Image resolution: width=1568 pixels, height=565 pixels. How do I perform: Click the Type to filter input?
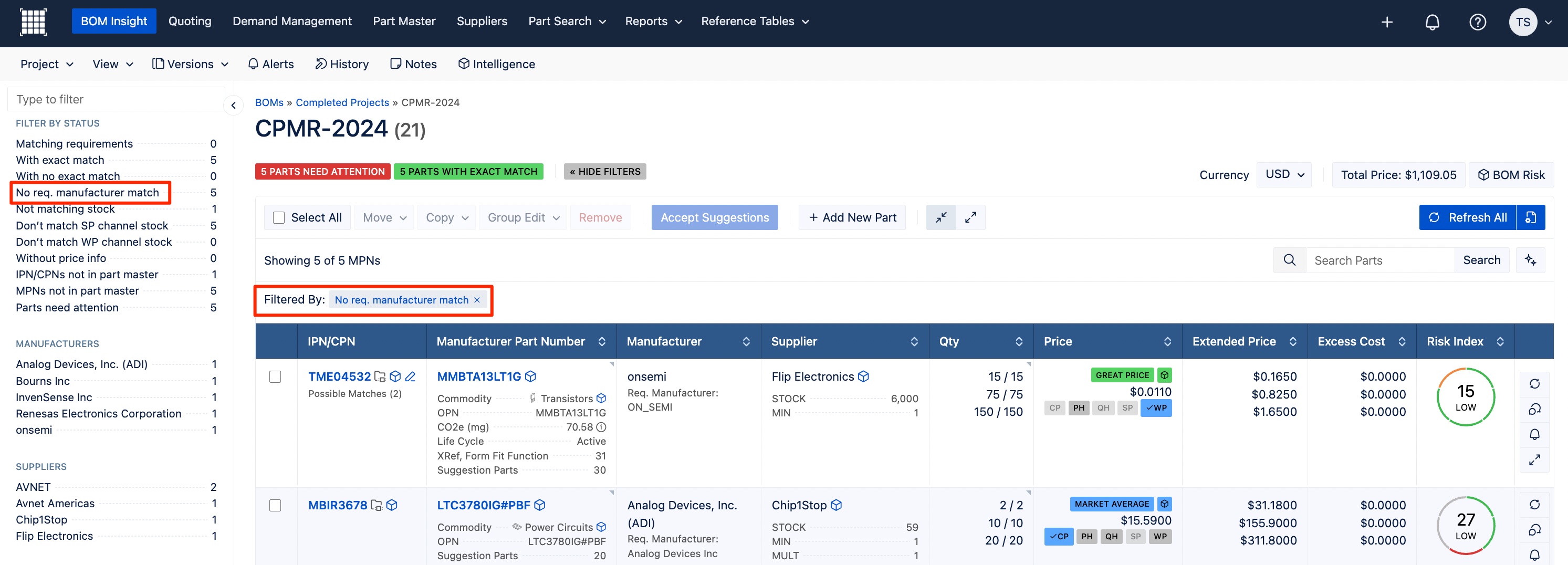pos(116,99)
